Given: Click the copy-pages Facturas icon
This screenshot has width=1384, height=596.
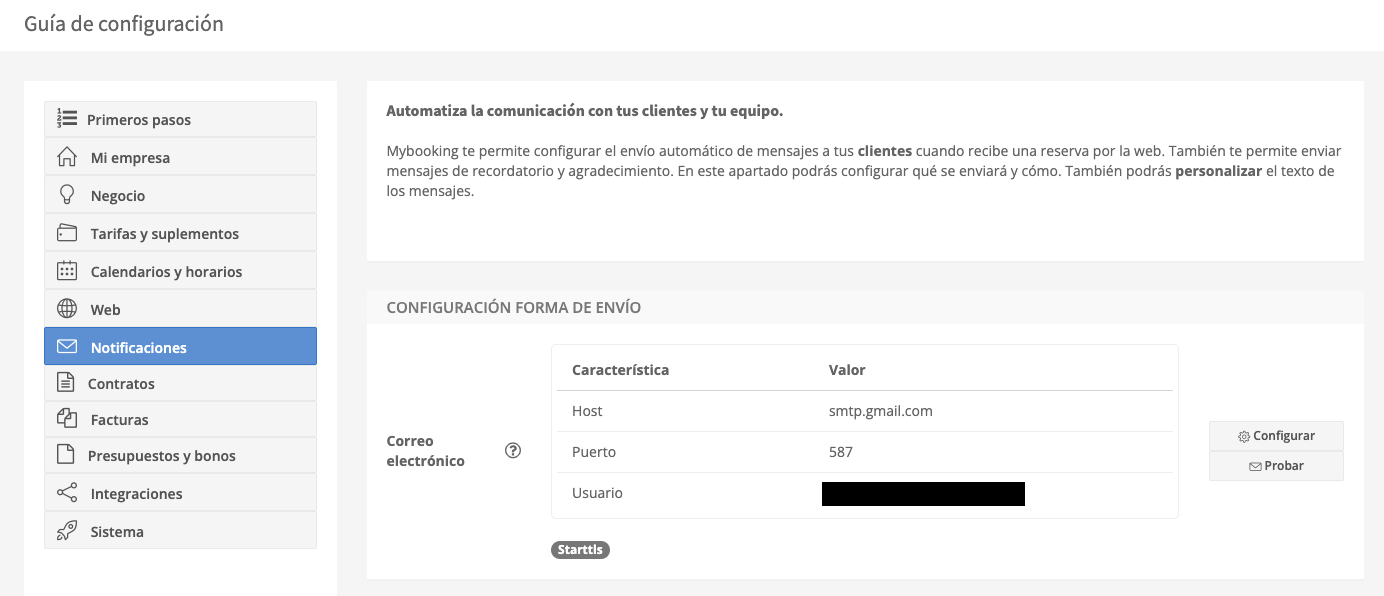Looking at the screenshot, I should tap(67, 419).
